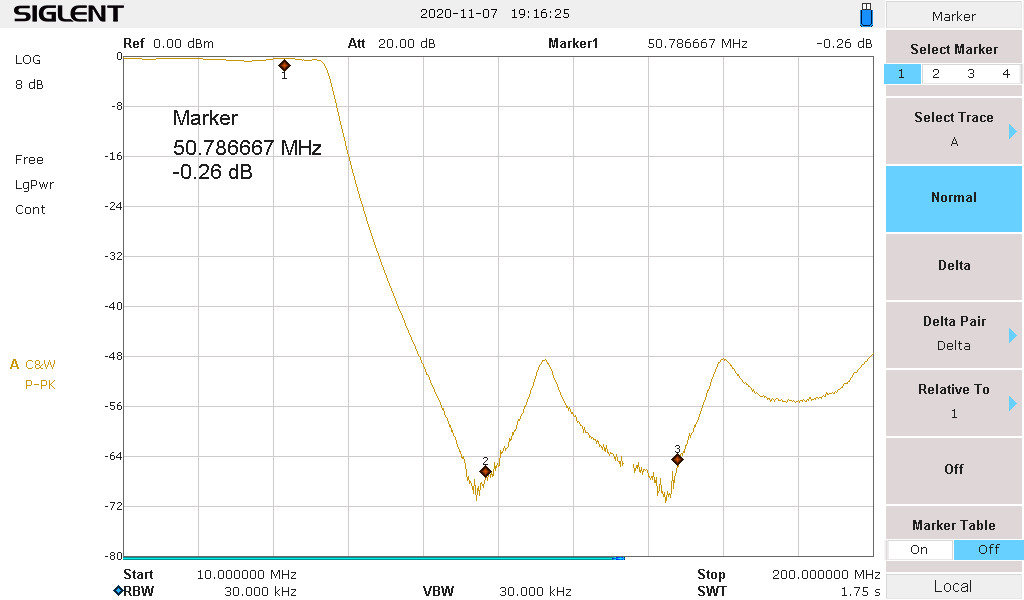
Task: Turn Marker Table On
Action: (x=919, y=549)
